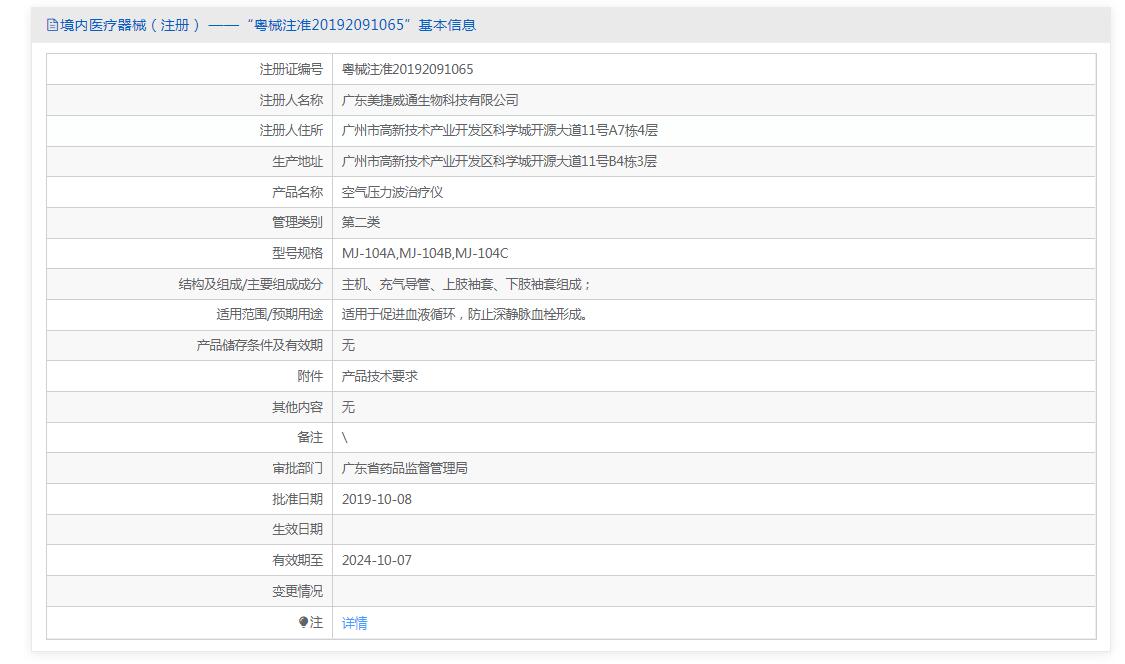Select approving department 广东省药品监督管理局
Screen dimensions: 1125x664
(405, 468)
